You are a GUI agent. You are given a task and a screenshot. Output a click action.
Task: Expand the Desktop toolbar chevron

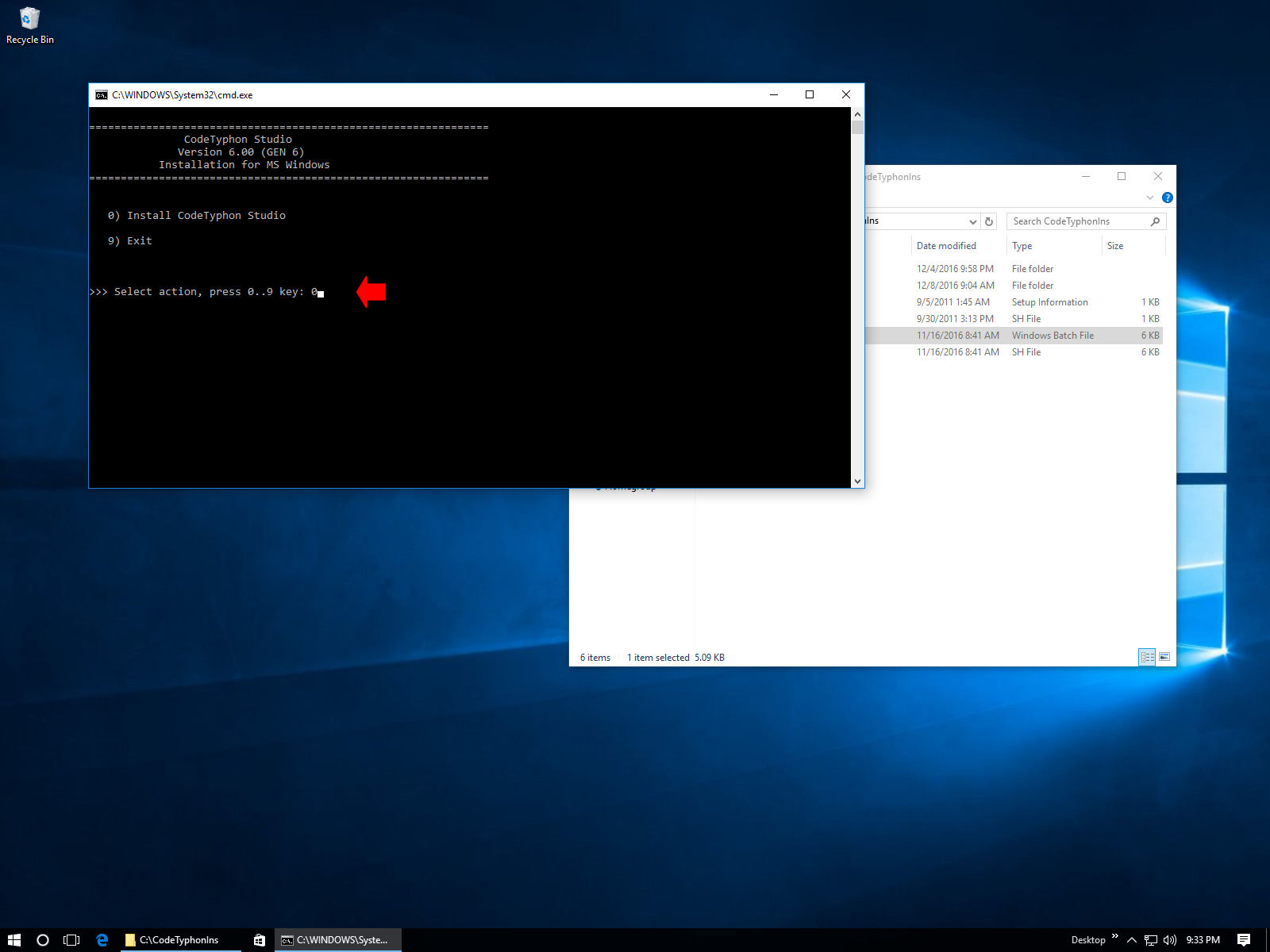[1115, 937]
